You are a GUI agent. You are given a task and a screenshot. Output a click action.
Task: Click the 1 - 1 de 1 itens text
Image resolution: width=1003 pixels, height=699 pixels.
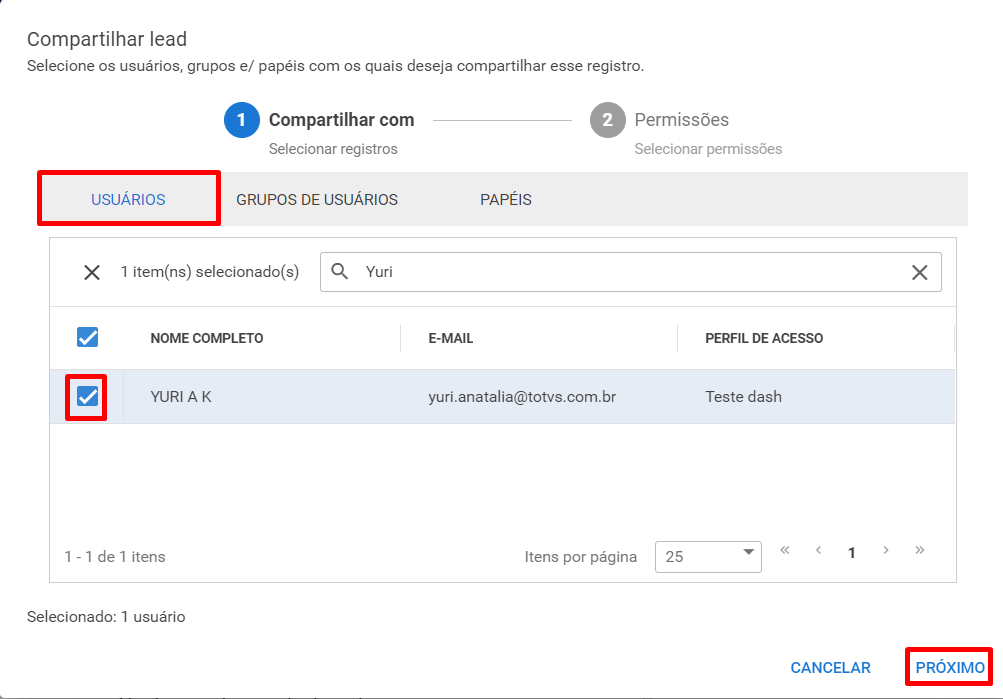tap(115, 556)
